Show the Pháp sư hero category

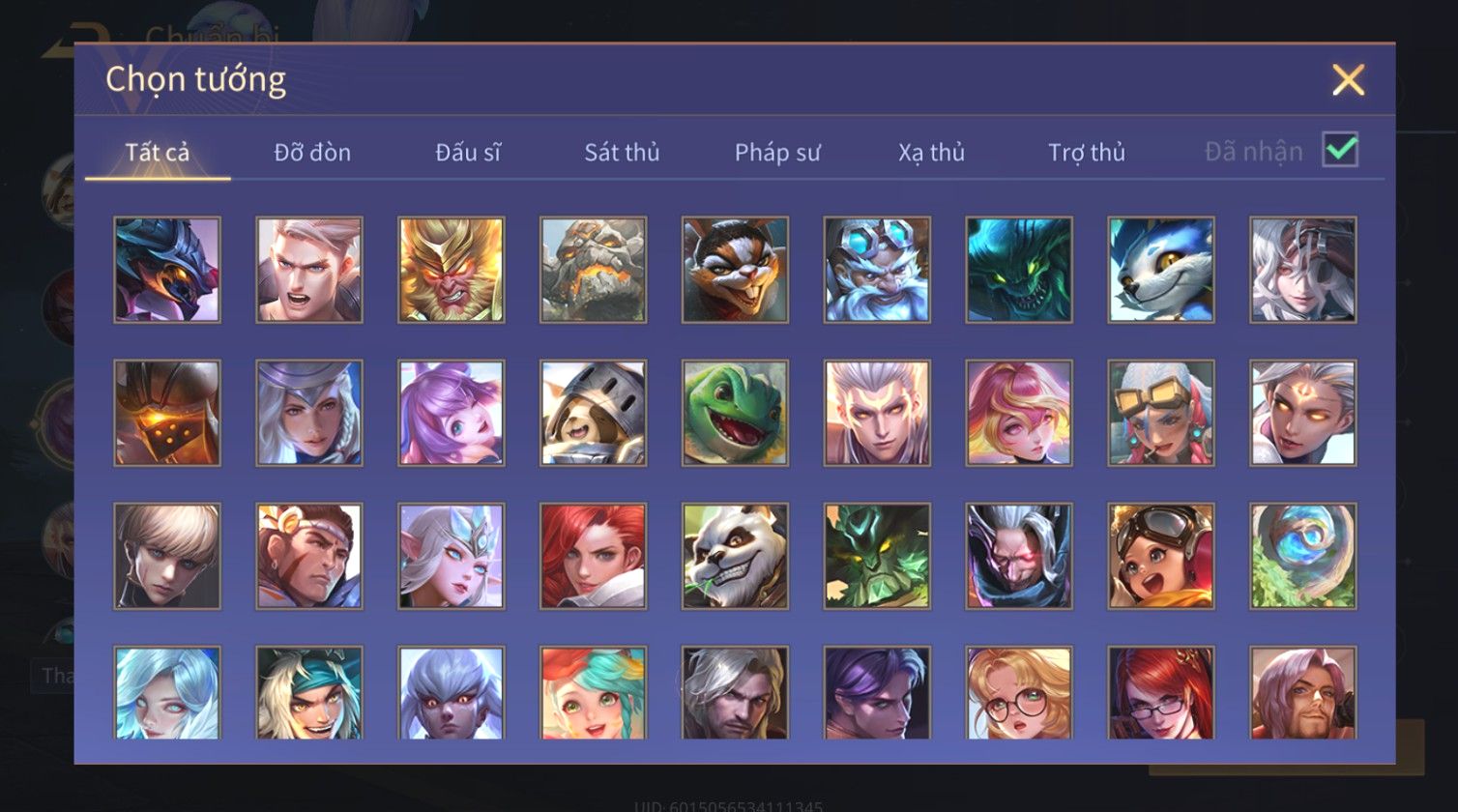tap(777, 153)
